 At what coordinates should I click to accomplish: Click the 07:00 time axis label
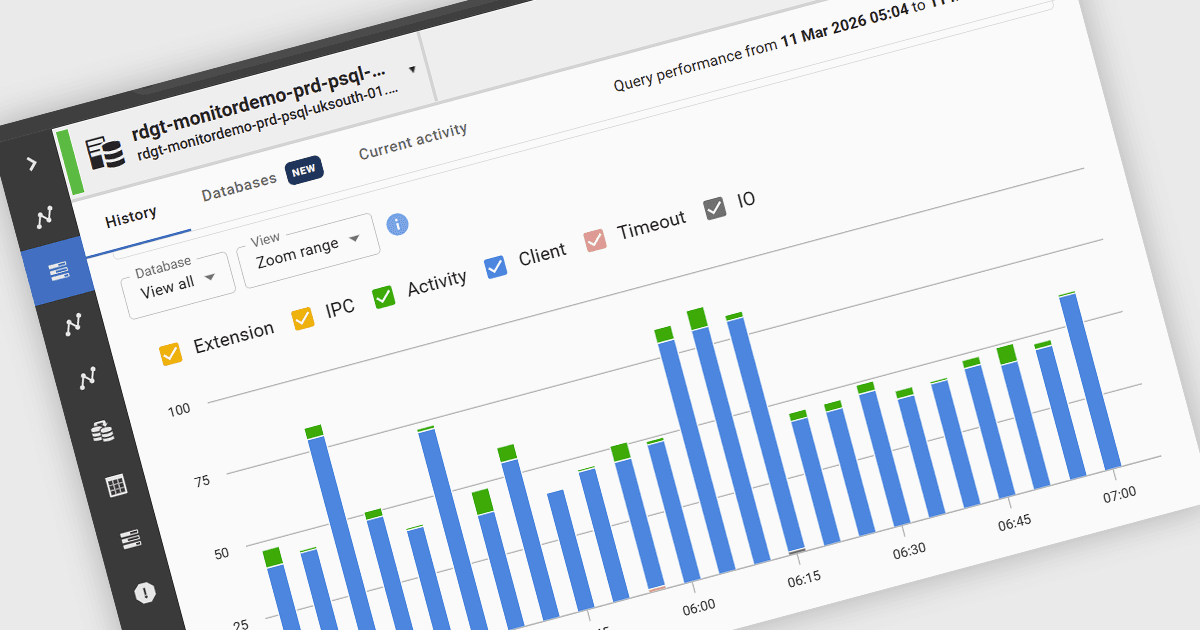1119,493
